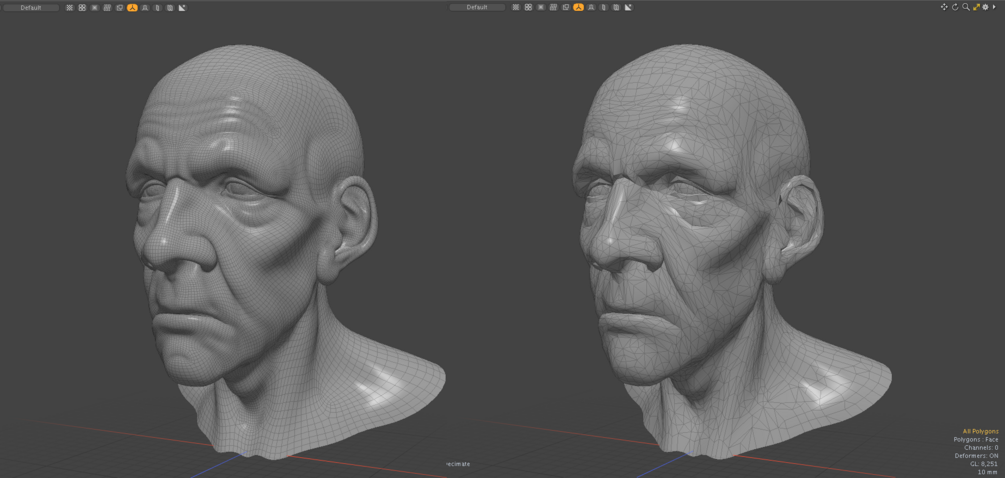The width and height of the screenshot is (1005, 478).
Task: Click the dotted grid icon in left viewport toolbar
Action: click(70, 8)
